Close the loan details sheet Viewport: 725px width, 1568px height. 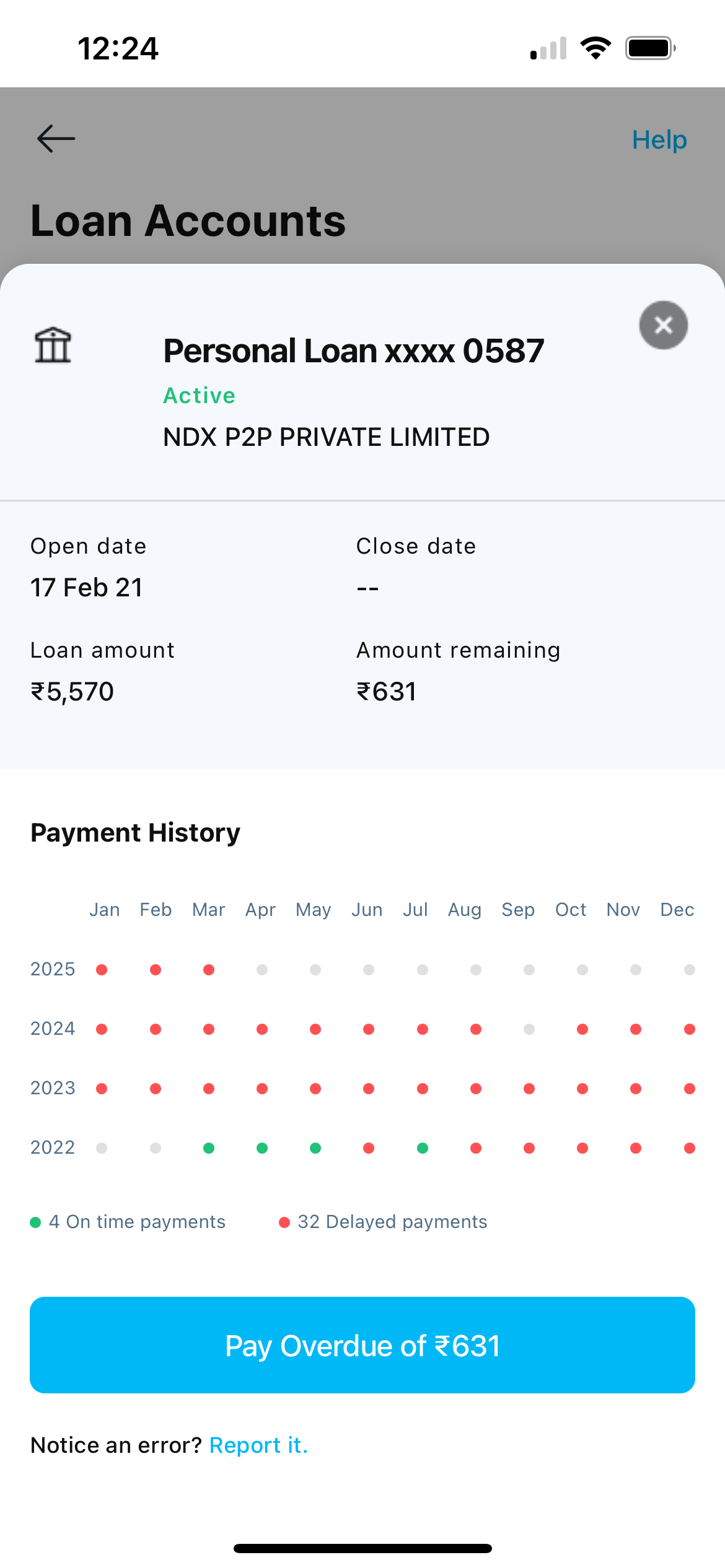click(x=663, y=325)
